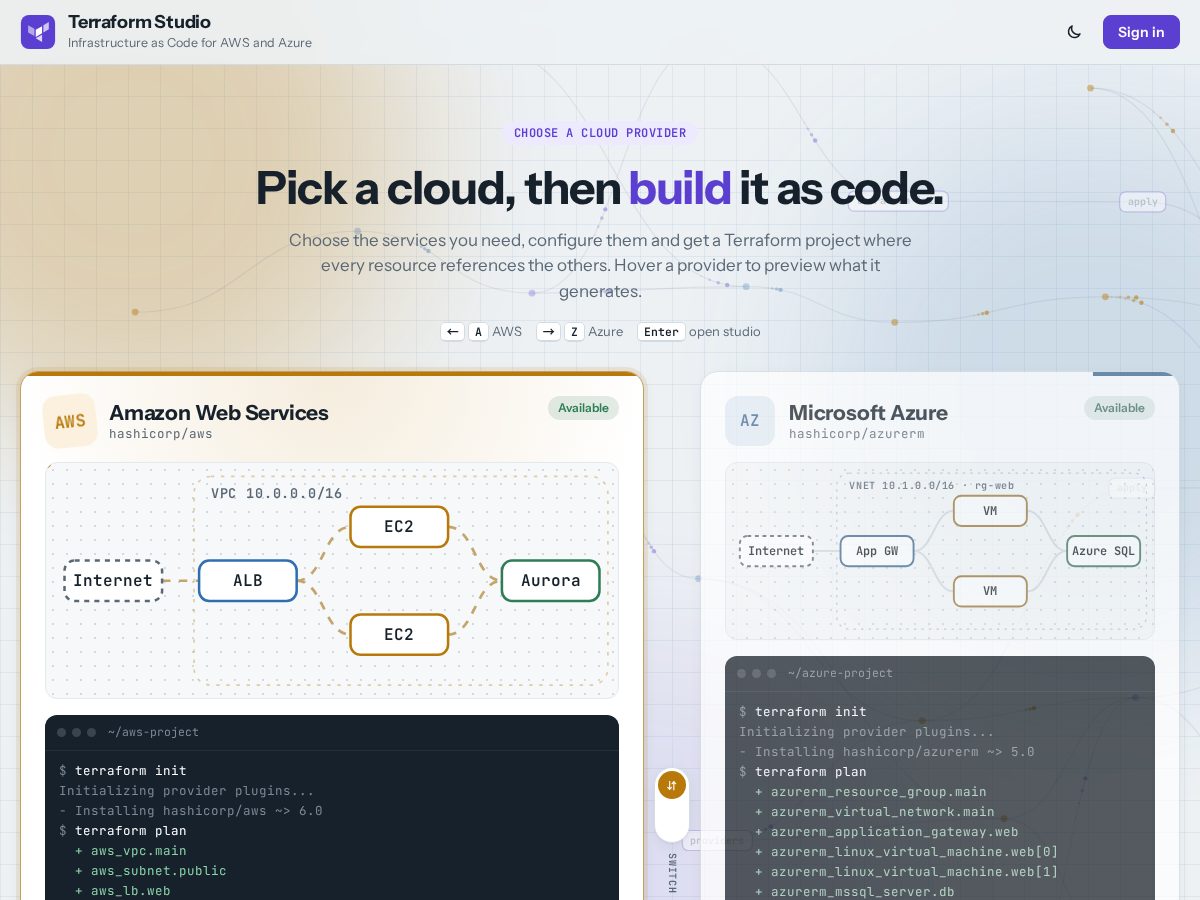Click the azurerm_virtual_network.main line
Image resolution: width=1200 pixels, height=900 pixels.
tap(875, 812)
